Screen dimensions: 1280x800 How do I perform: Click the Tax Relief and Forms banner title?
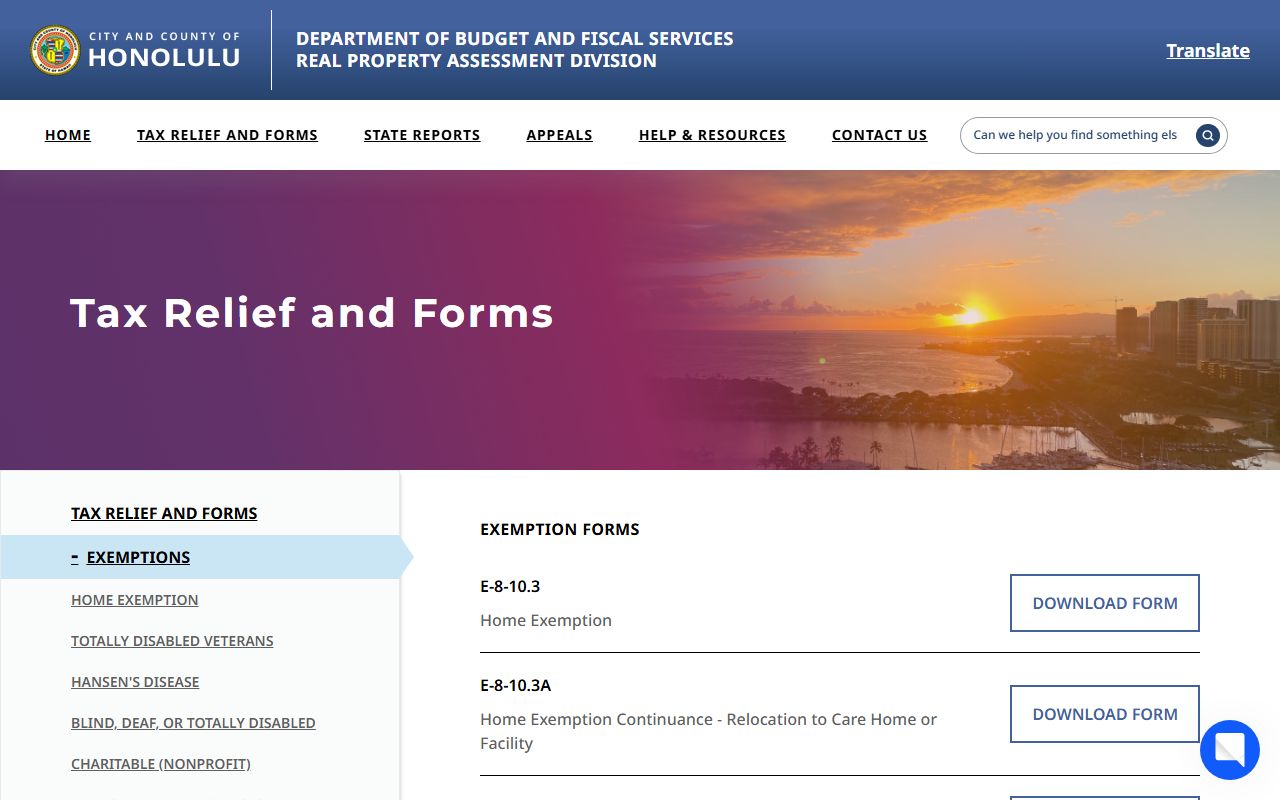[x=312, y=313]
